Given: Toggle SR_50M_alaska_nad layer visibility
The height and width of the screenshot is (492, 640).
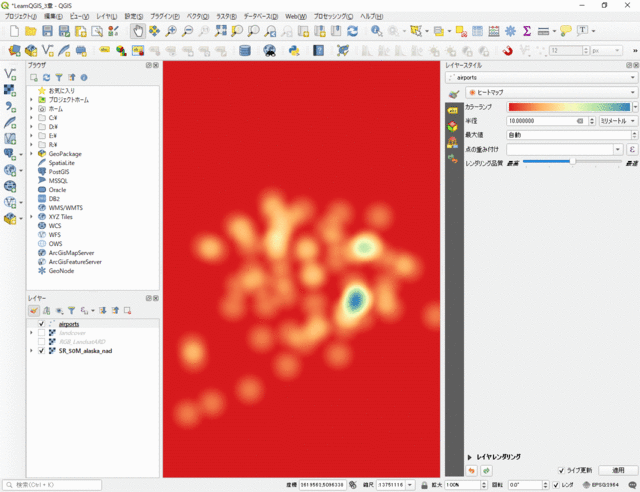Looking at the screenshot, I should (x=41, y=351).
